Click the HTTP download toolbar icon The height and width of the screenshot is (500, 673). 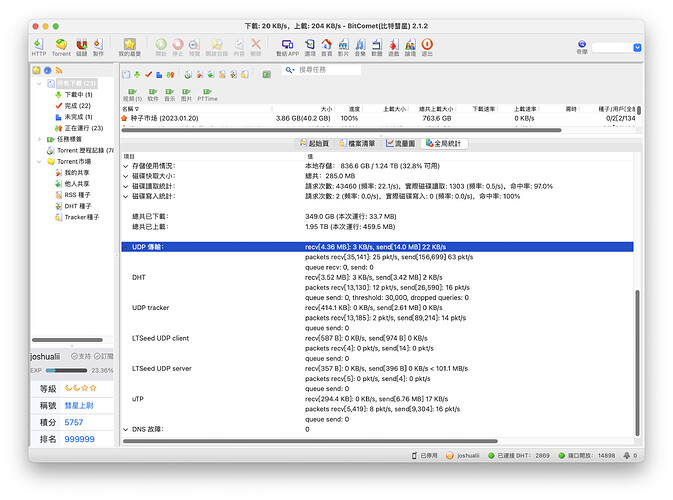point(39,47)
